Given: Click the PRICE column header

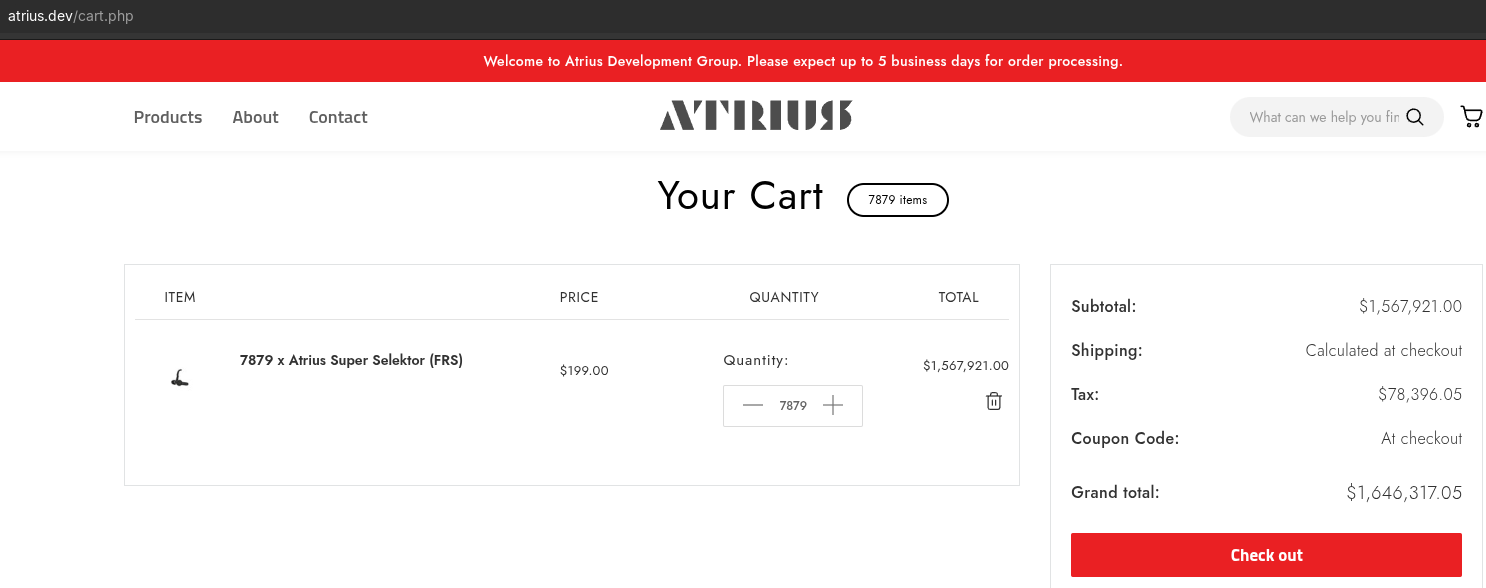Looking at the screenshot, I should (x=579, y=297).
